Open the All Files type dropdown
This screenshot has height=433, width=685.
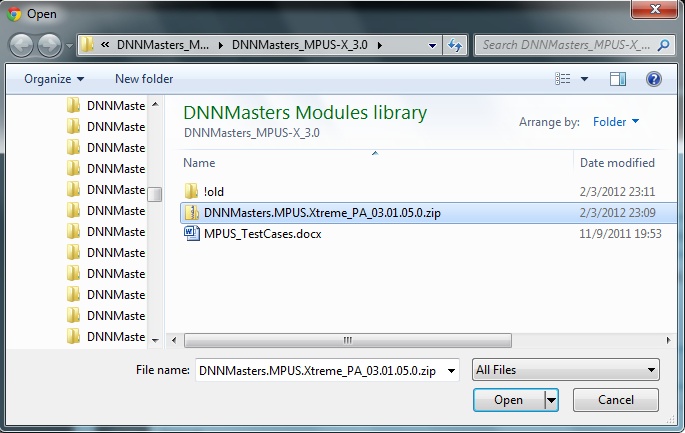click(x=566, y=370)
